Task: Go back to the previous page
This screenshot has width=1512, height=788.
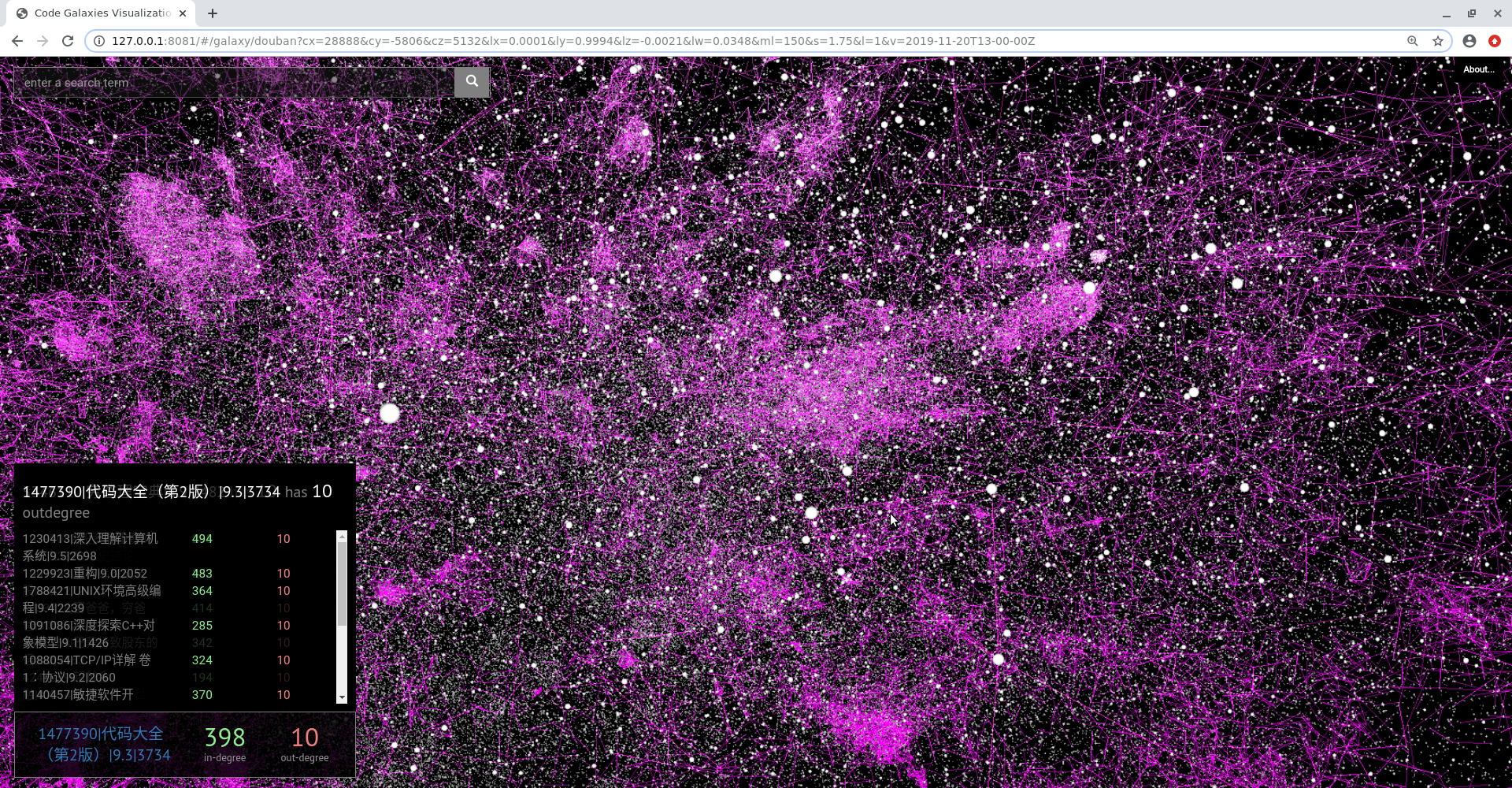Action: tap(17, 41)
